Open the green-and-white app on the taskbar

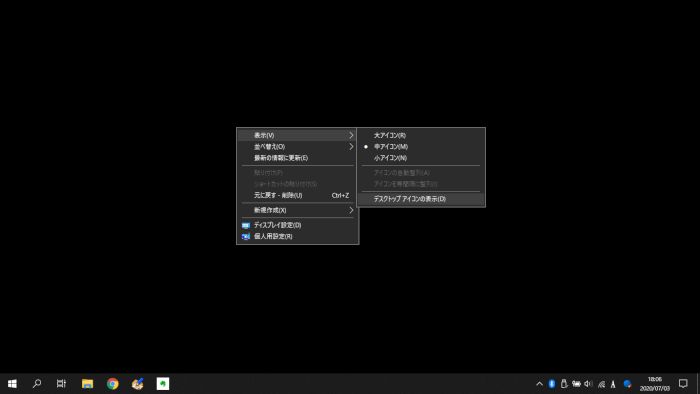[163, 384]
